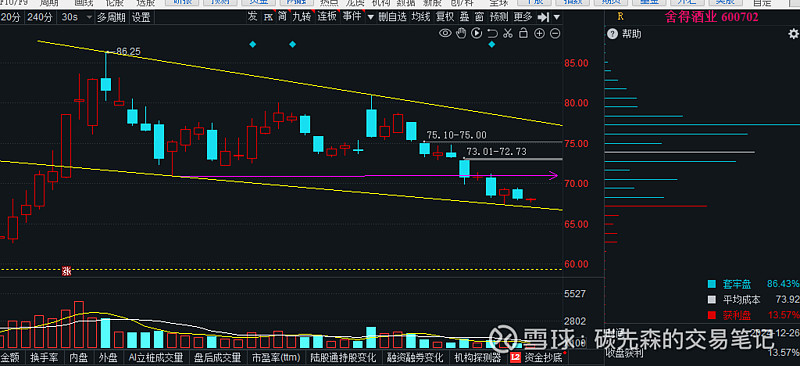Toggle the 叠 overlay option

click(x=464, y=17)
